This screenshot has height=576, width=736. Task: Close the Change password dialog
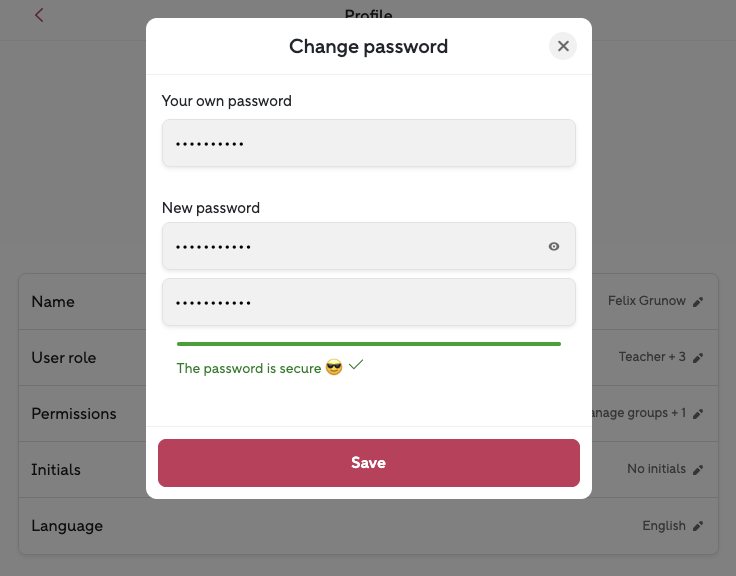pyautogui.click(x=563, y=46)
